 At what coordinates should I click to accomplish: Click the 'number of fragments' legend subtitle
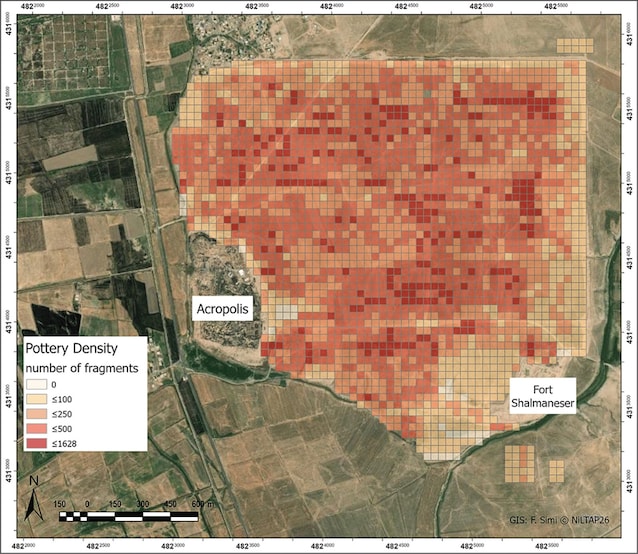coord(82,368)
